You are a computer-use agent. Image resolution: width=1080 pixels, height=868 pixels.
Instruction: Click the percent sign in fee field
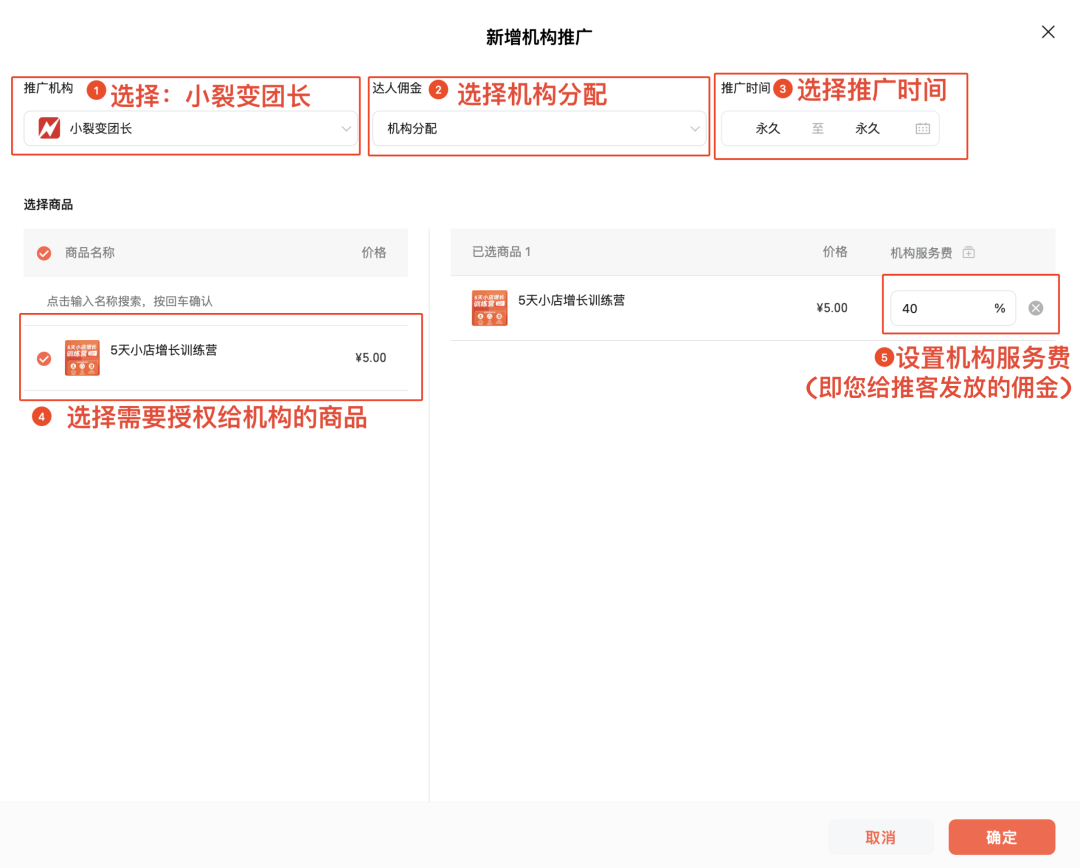pyautogui.click(x=999, y=308)
